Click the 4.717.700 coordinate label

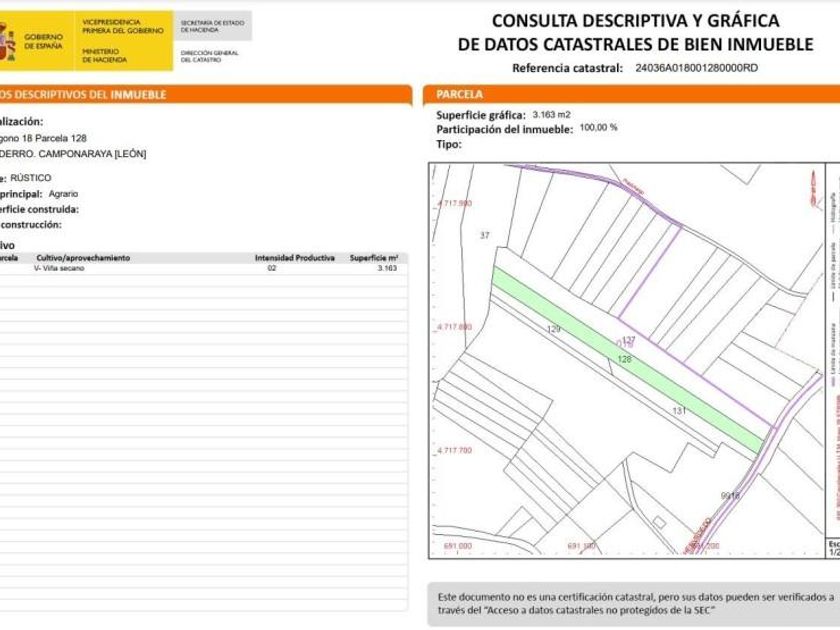(454, 450)
